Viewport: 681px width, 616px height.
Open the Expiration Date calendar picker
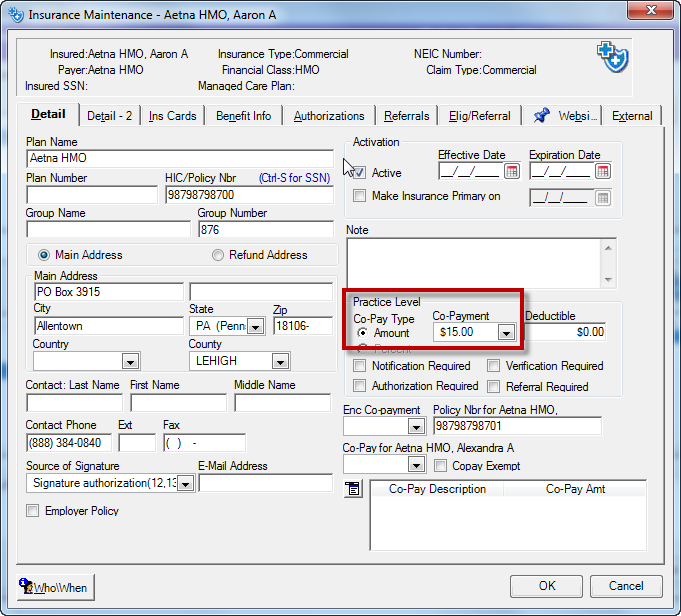(603, 171)
